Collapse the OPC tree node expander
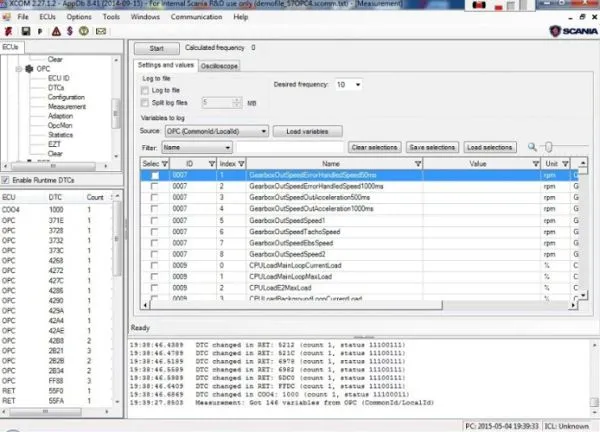 (x=18, y=69)
